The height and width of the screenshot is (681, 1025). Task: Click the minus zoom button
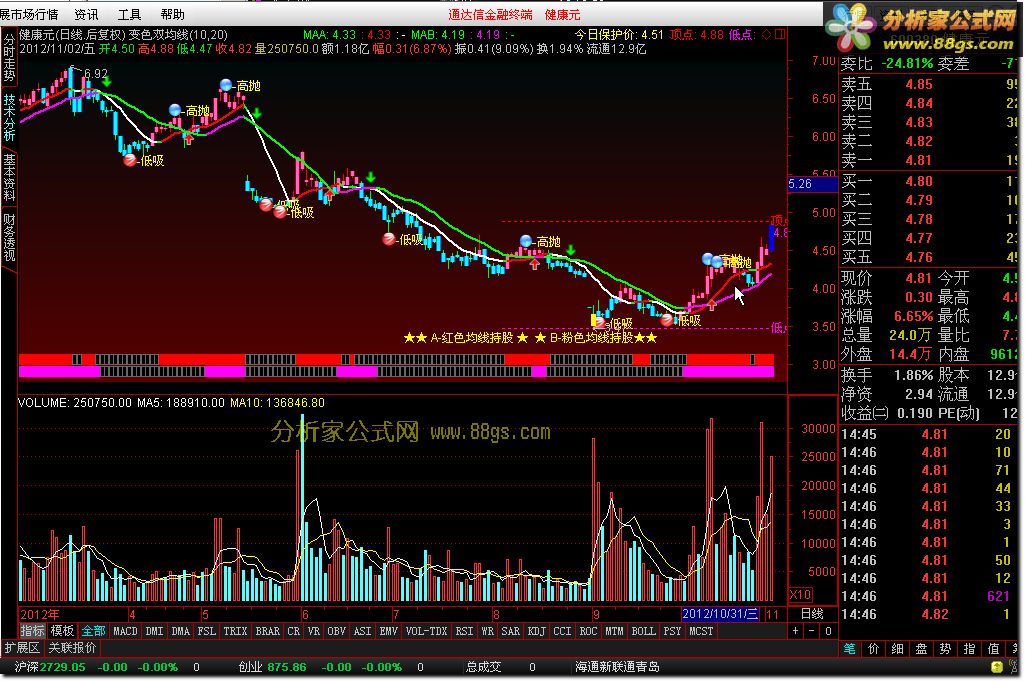click(x=812, y=631)
